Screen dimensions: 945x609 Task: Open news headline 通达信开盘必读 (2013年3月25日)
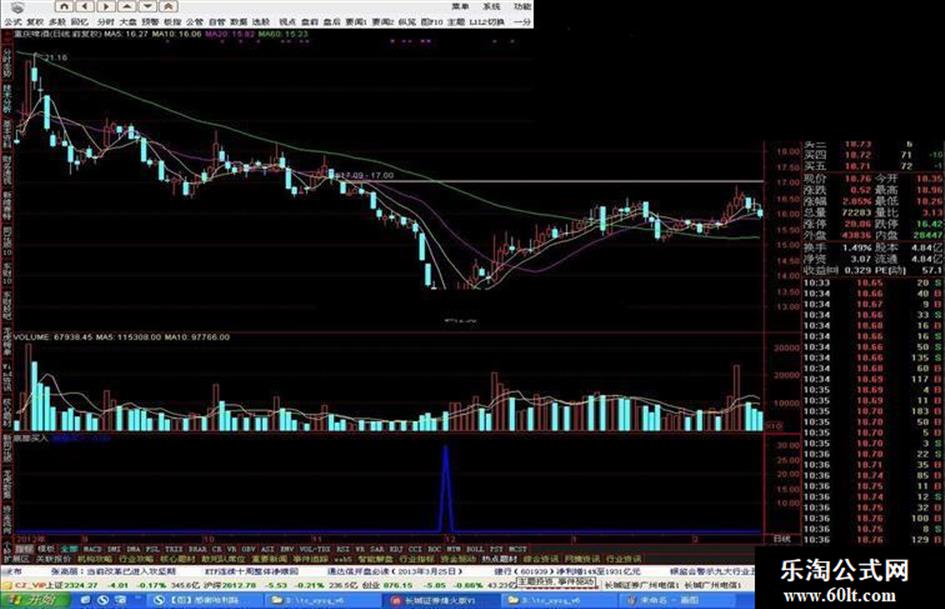tap(394, 571)
